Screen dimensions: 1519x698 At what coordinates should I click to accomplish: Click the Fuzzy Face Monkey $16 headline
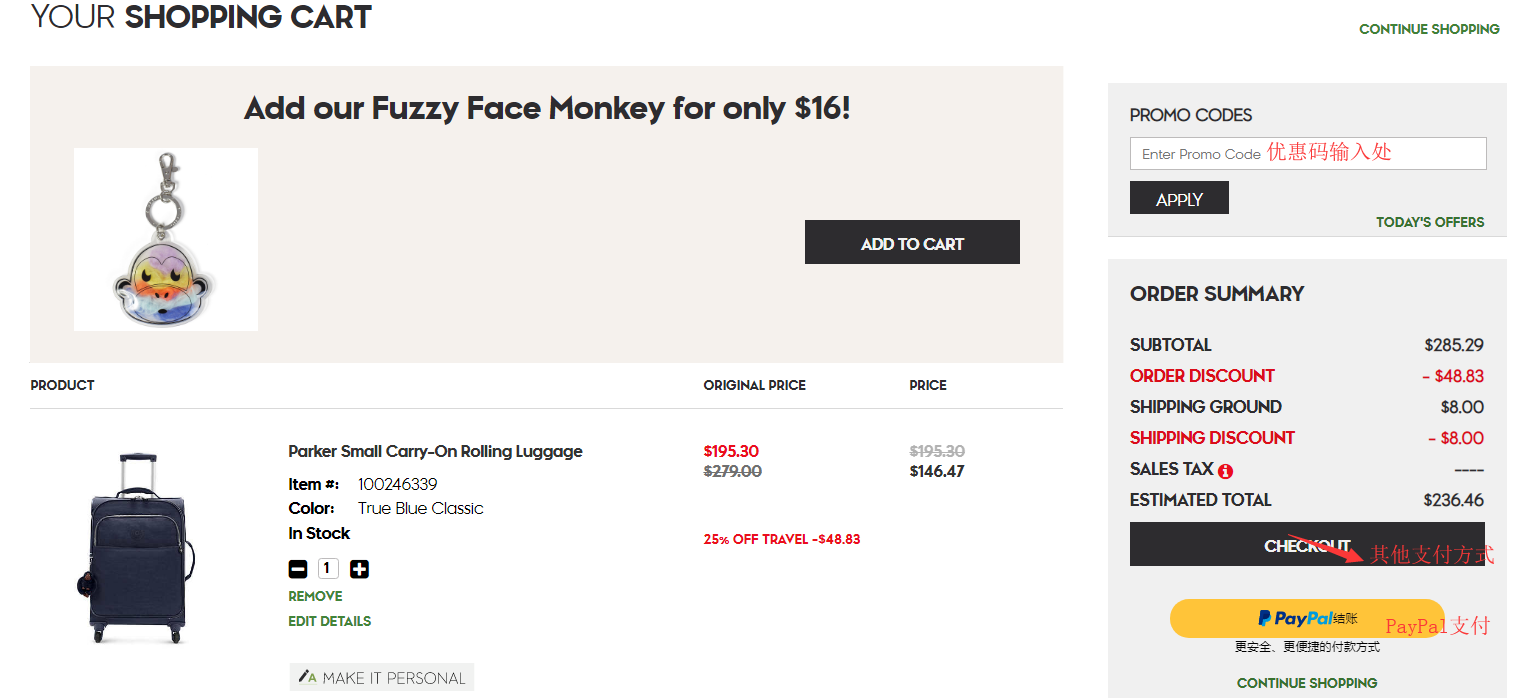tap(547, 108)
